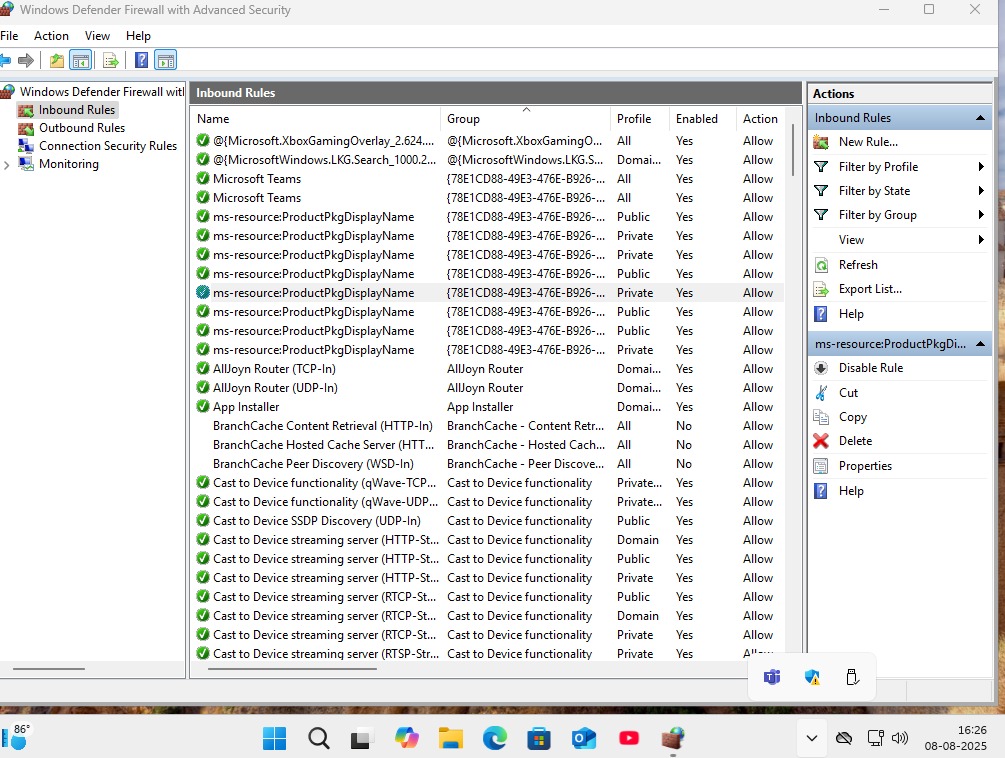1005x758 pixels.
Task: Click the Export List toolbar icon
Action: pyautogui.click(x=111, y=61)
